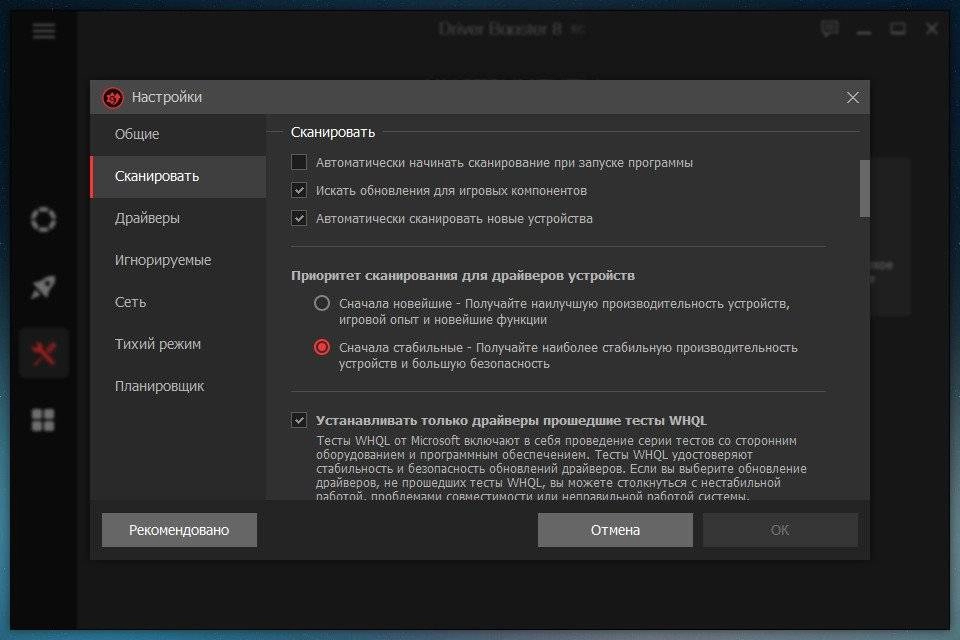Viewport: 960px width, 640px height.
Task: Click the 'Настройки' dialog title text
Action: tap(167, 97)
